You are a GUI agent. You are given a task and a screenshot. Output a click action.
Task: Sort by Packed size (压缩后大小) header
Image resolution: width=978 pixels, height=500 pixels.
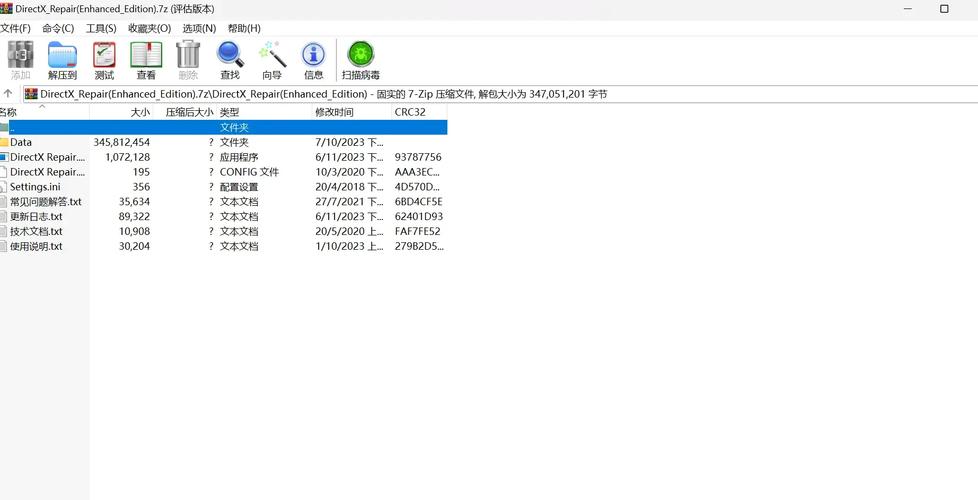click(185, 112)
